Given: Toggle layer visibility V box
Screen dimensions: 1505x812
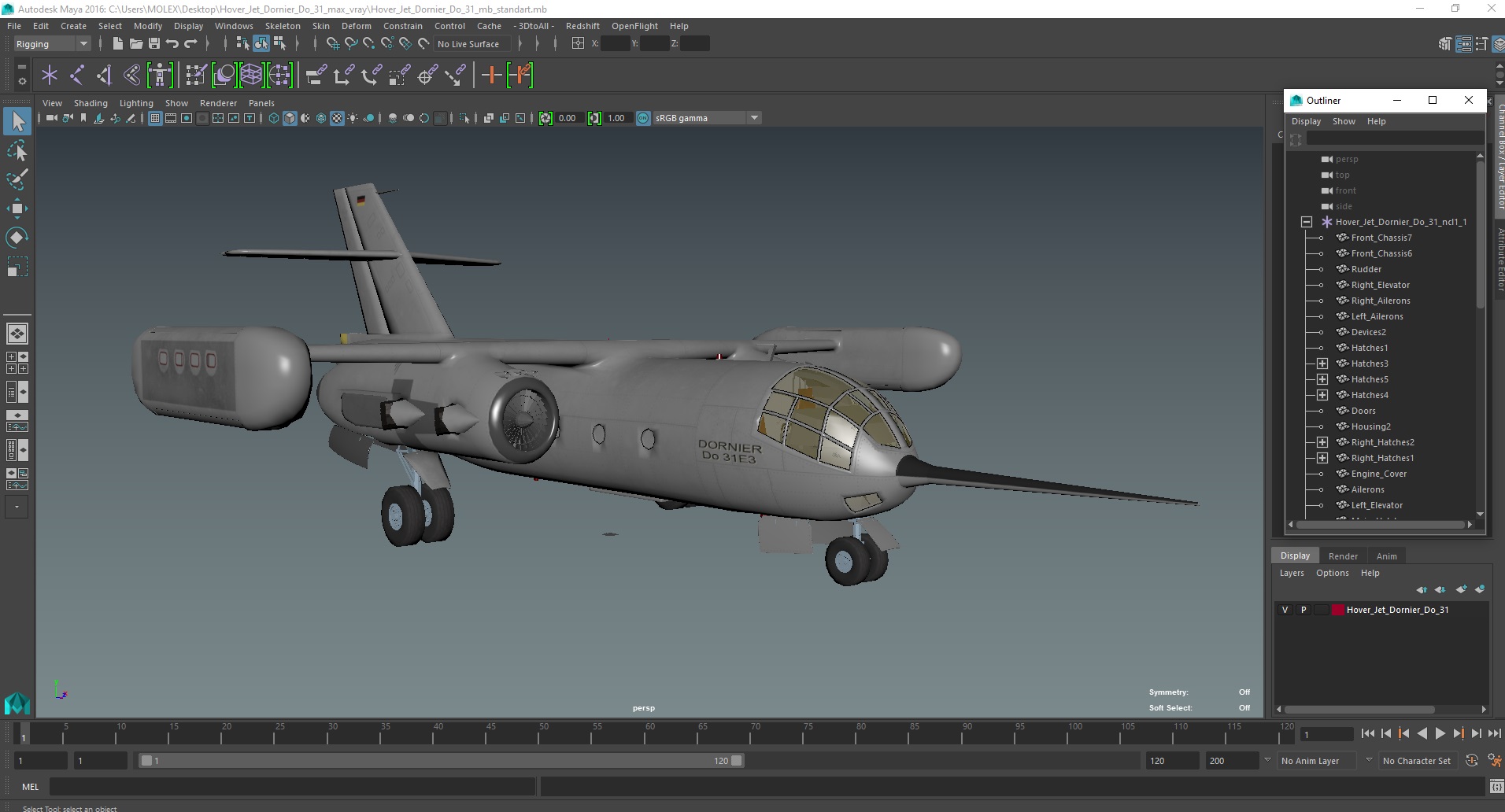Looking at the screenshot, I should tap(1285, 610).
